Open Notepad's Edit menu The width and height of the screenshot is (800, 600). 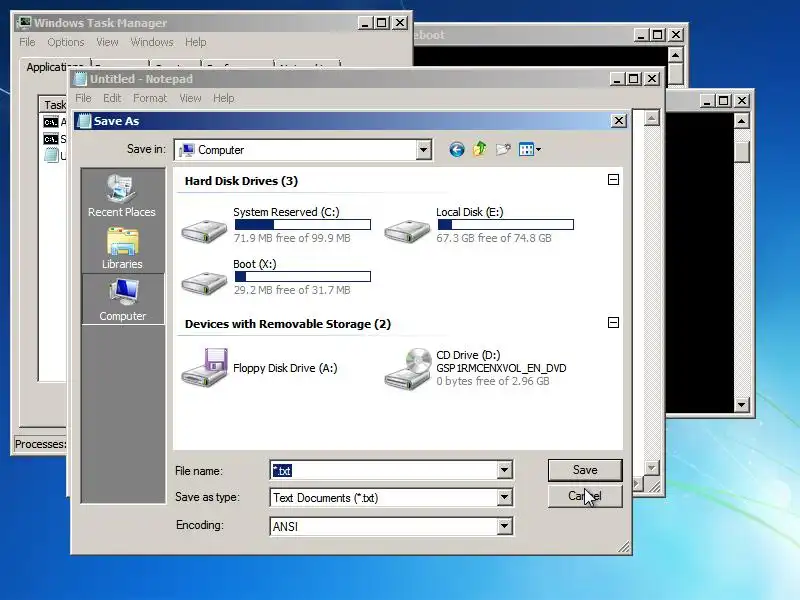112,98
